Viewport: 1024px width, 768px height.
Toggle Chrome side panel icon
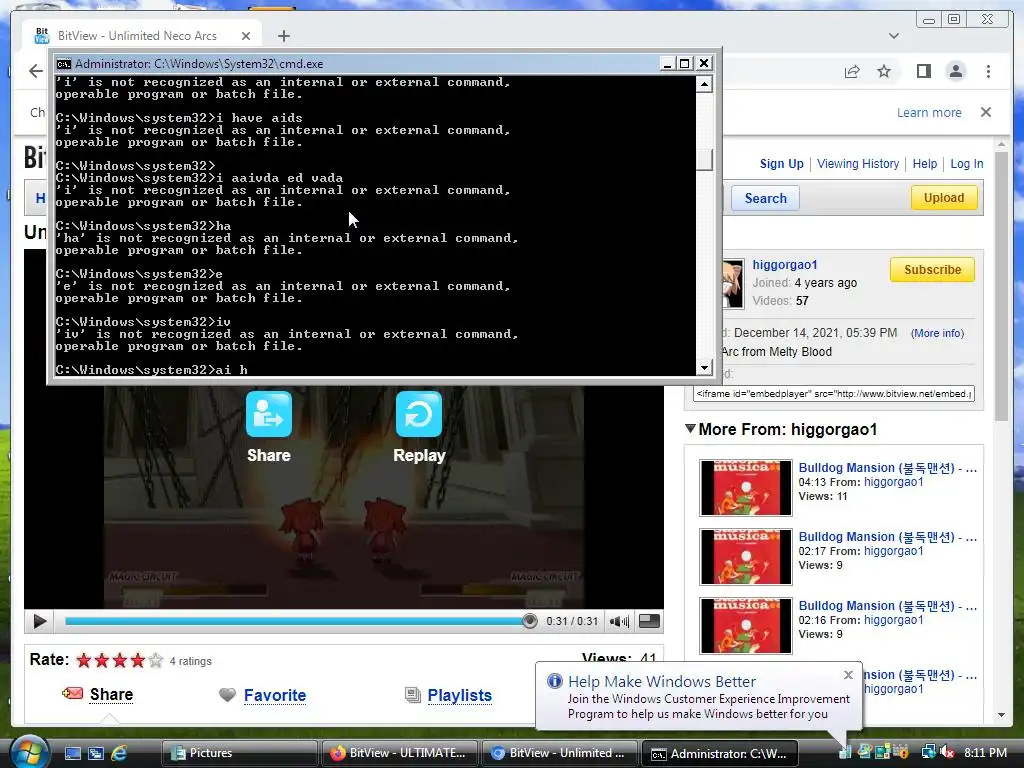coord(923,71)
